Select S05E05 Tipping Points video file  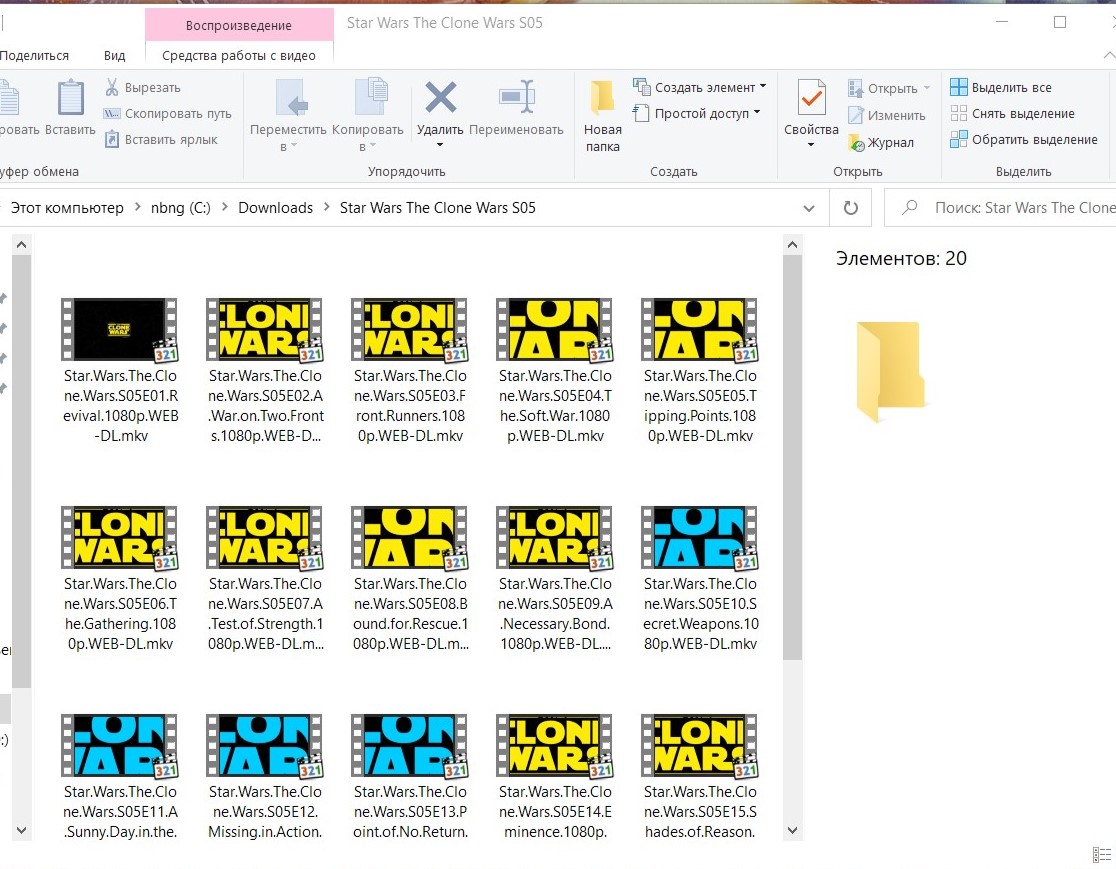700,372
